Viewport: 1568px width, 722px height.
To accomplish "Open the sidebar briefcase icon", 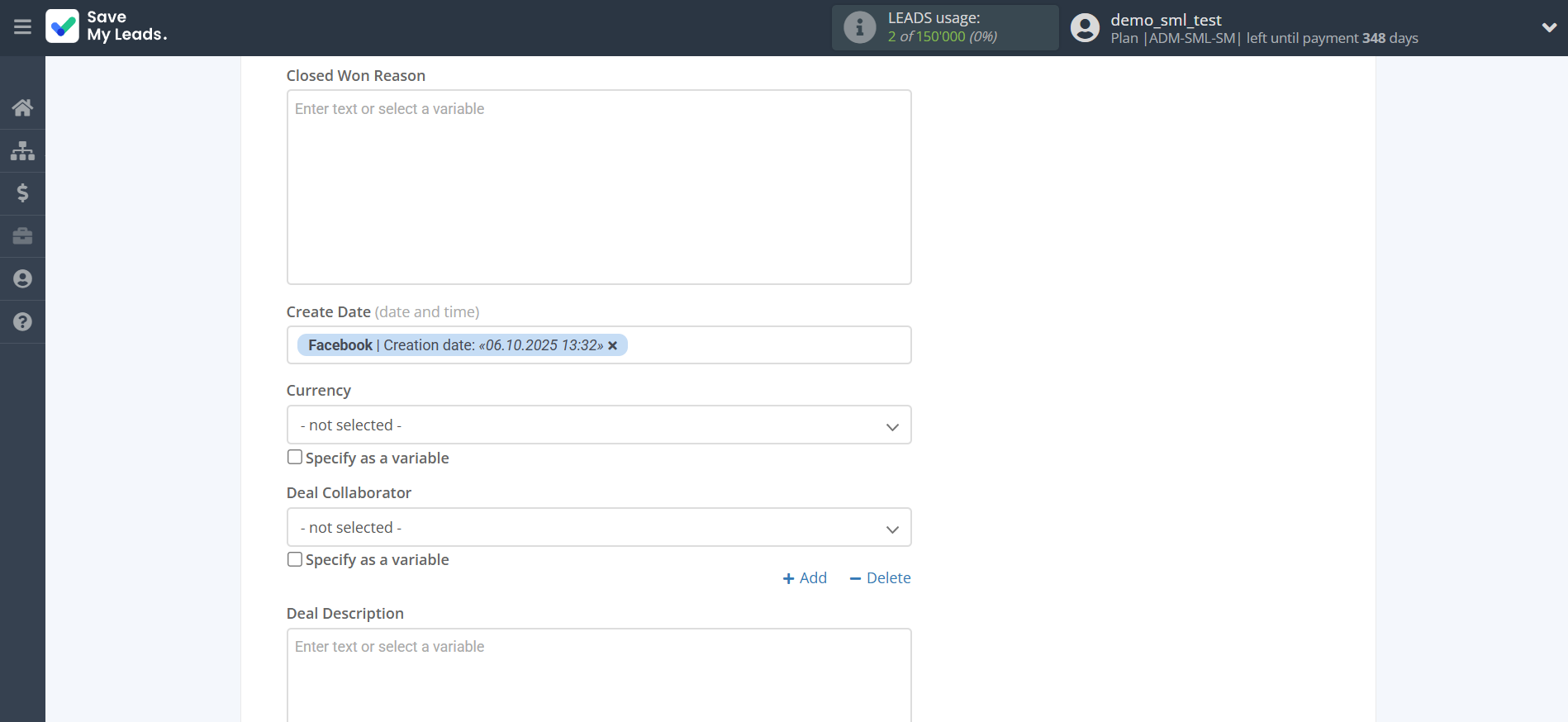I will point(22,236).
